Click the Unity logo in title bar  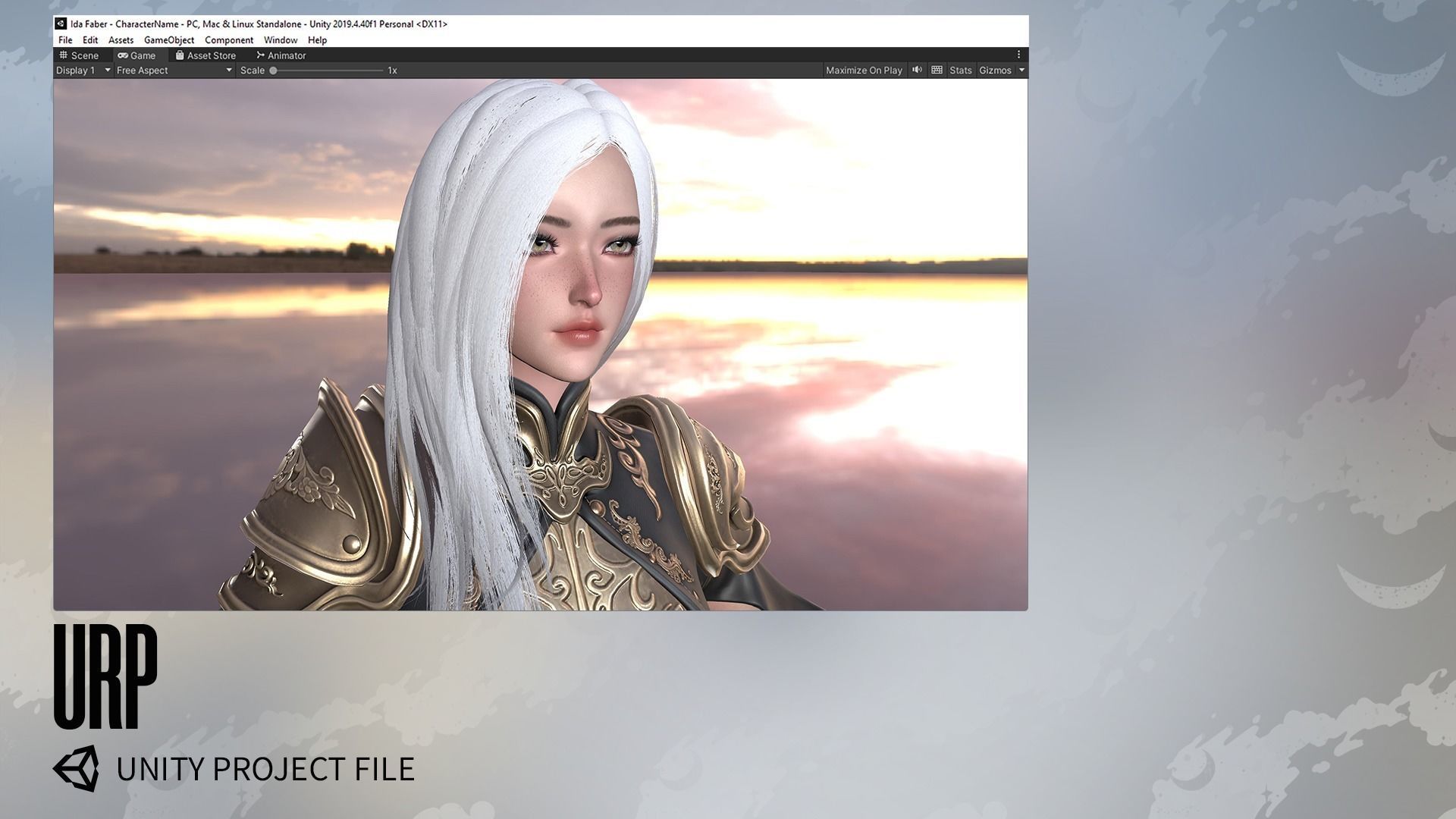click(x=61, y=24)
